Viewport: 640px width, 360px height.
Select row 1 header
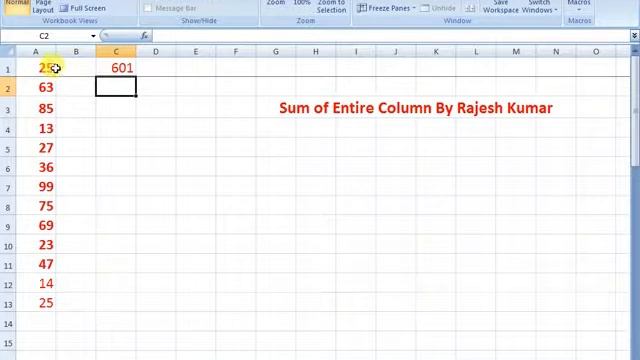click(8, 68)
